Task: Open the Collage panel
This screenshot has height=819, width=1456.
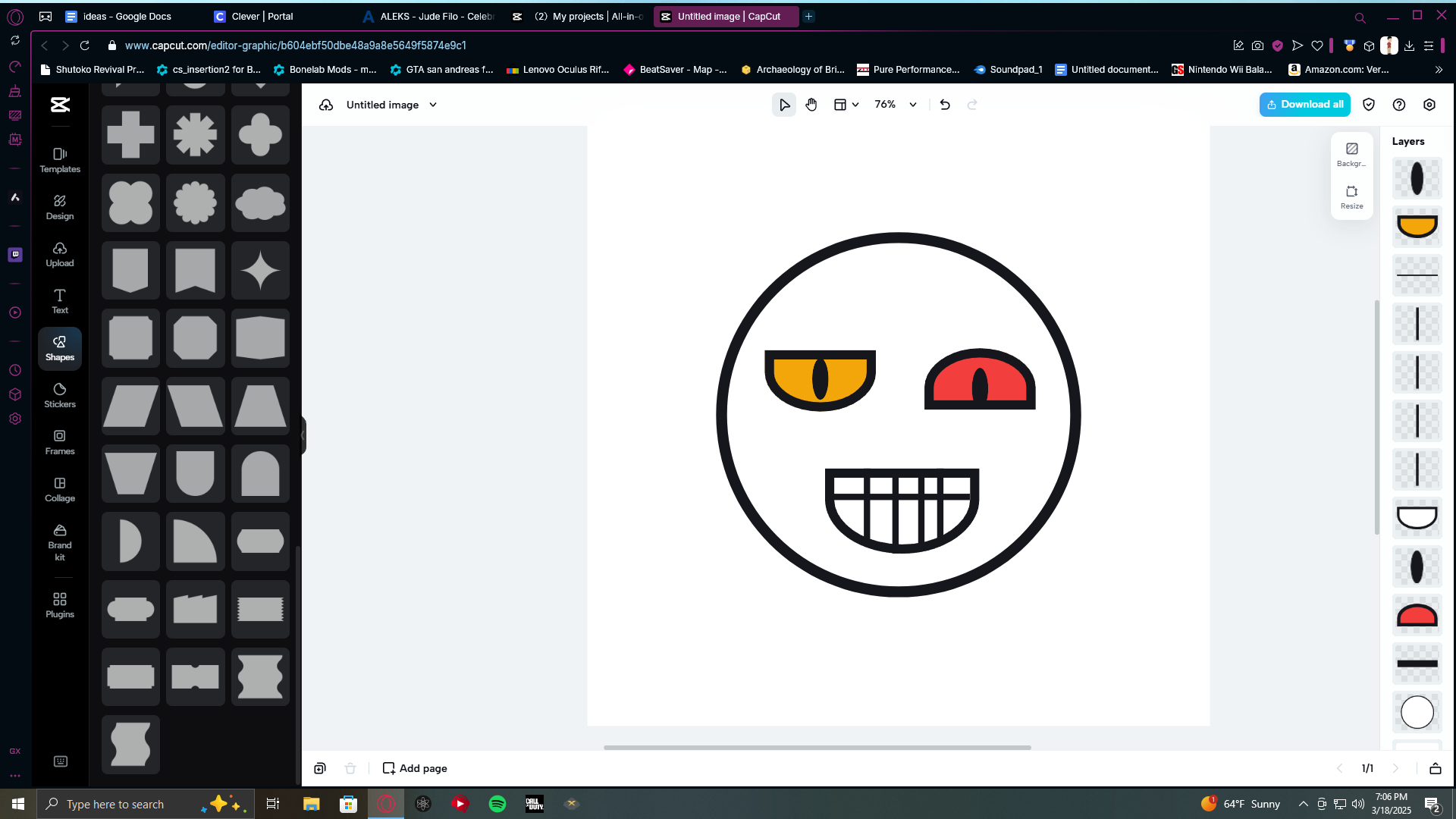Action: point(60,489)
